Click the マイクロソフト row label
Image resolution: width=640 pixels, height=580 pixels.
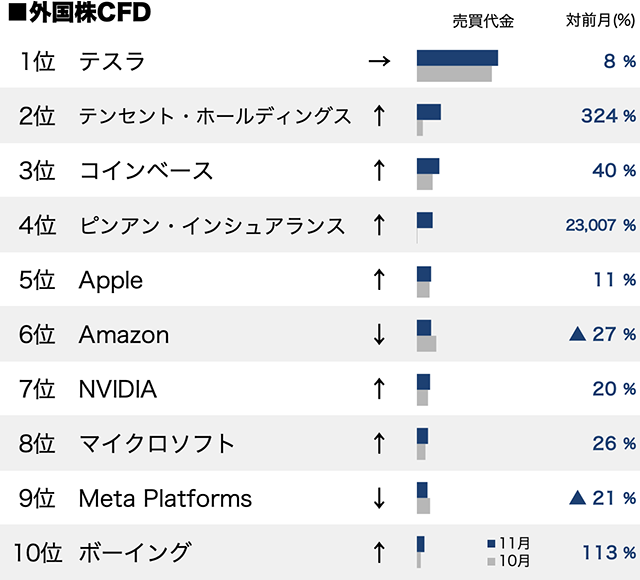pos(157,443)
